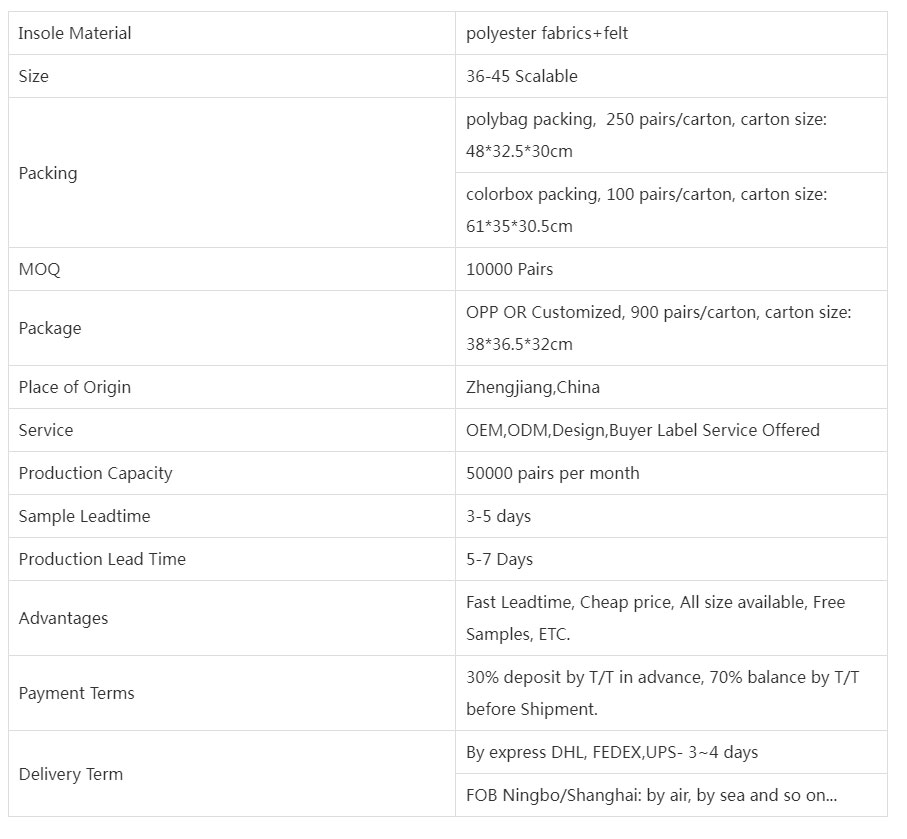Click the MOQ label cell
Viewport: 907px width, 839px height.
tap(40, 269)
